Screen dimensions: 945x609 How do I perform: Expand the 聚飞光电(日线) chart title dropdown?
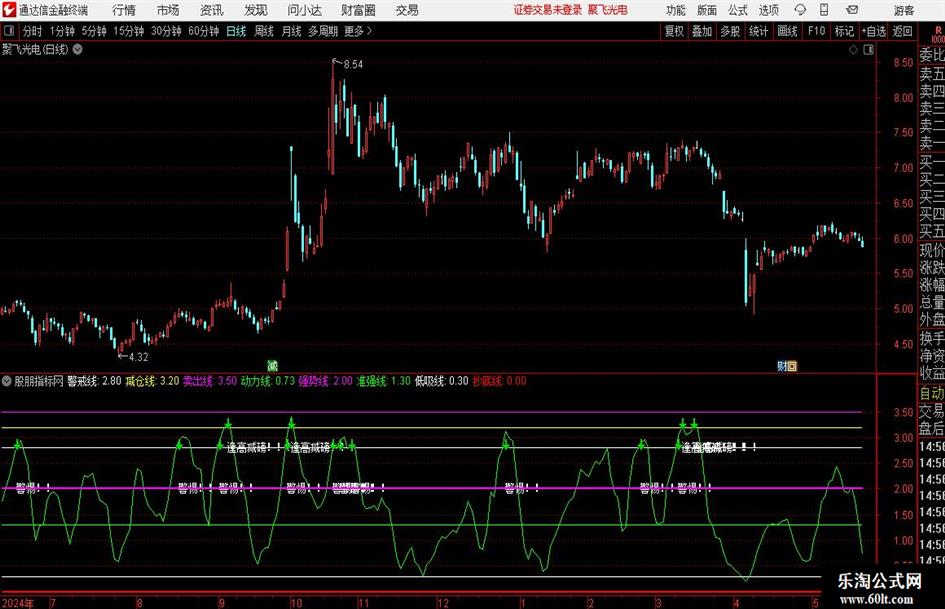pyautogui.click(x=78, y=49)
